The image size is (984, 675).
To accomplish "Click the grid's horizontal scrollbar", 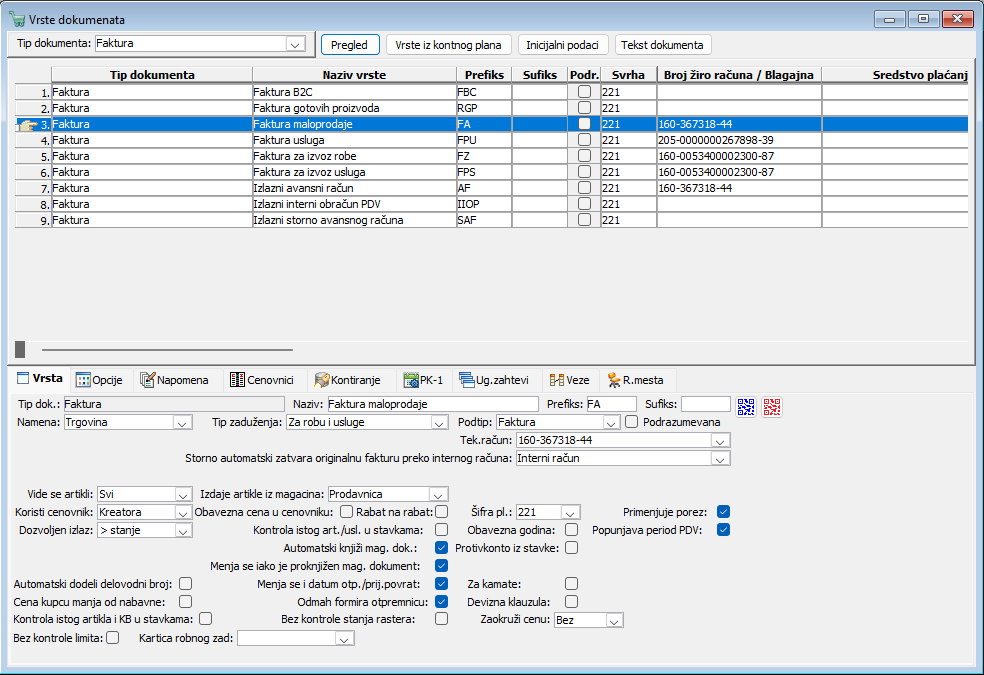I will click(x=167, y=349).
